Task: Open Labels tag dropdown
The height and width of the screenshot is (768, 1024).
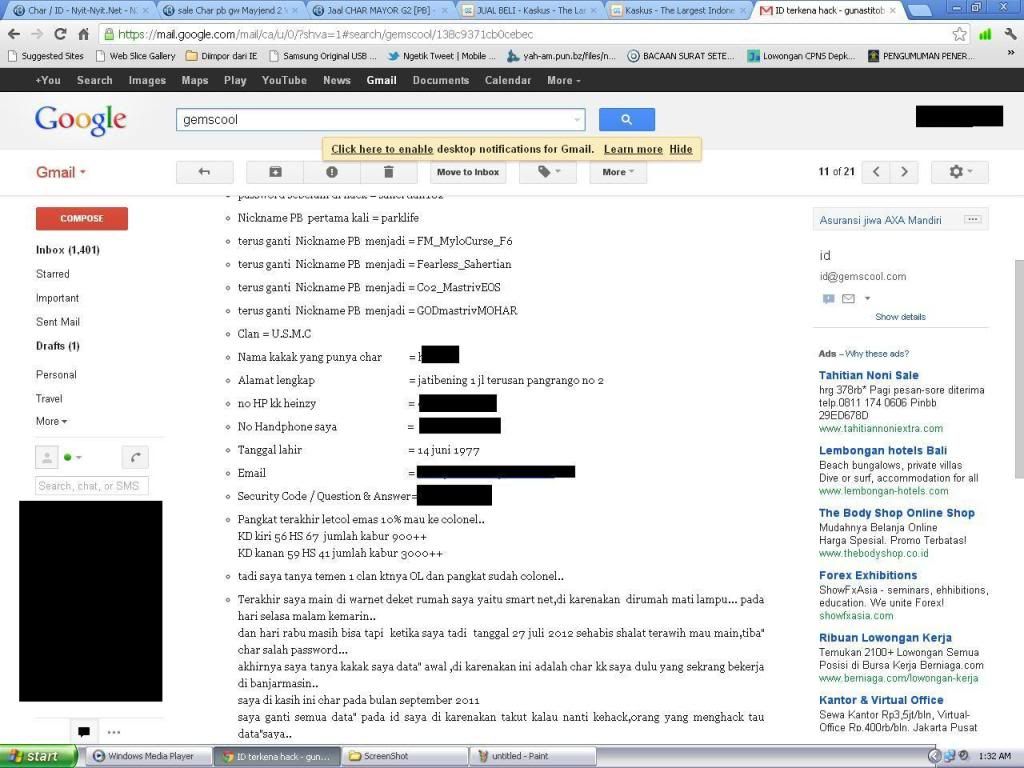Action: pos(549,172)
